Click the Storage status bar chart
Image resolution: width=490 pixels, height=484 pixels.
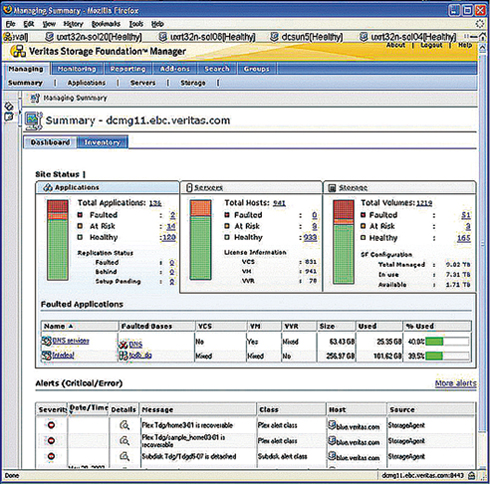[x=343, y=242]
